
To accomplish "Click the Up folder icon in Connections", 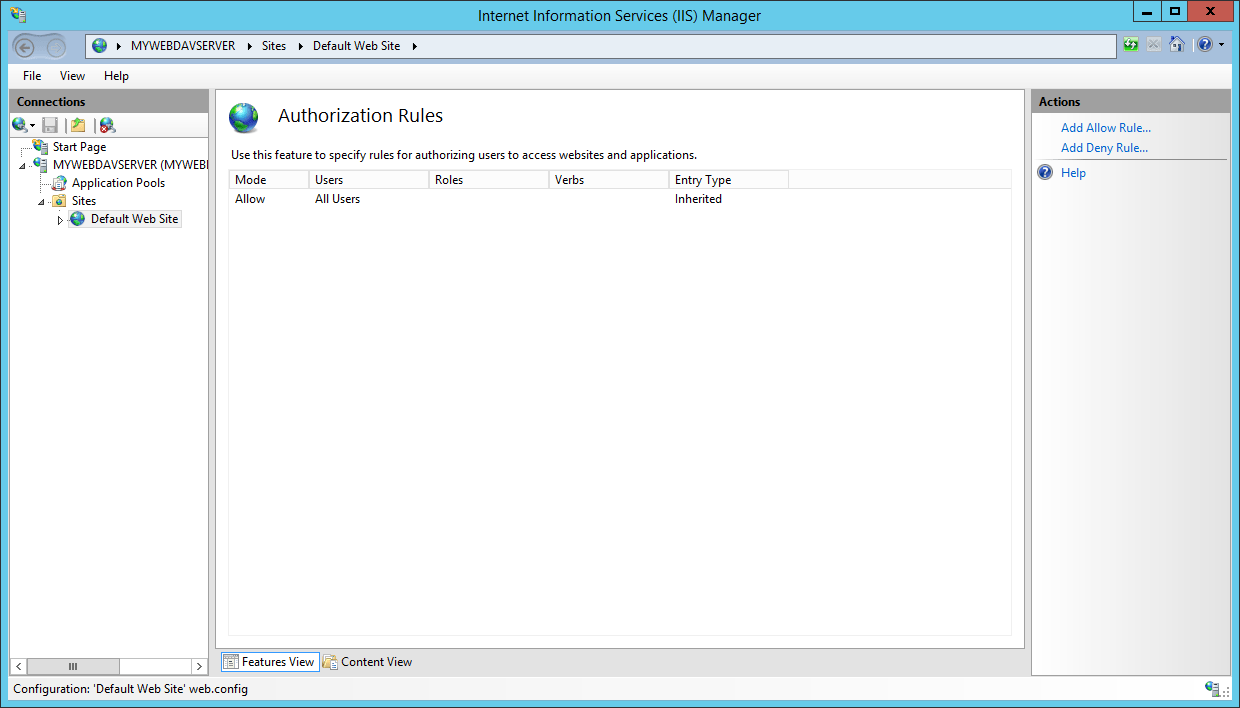I will pos(78,125).
